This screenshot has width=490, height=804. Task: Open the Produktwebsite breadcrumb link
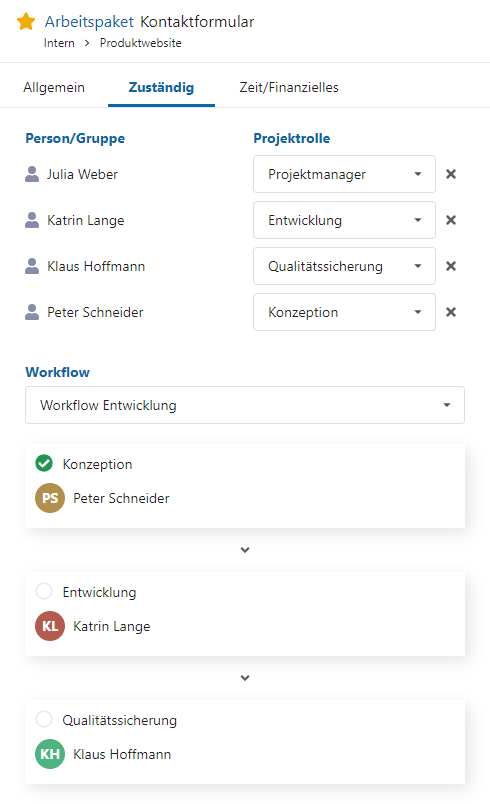point(140,43)
